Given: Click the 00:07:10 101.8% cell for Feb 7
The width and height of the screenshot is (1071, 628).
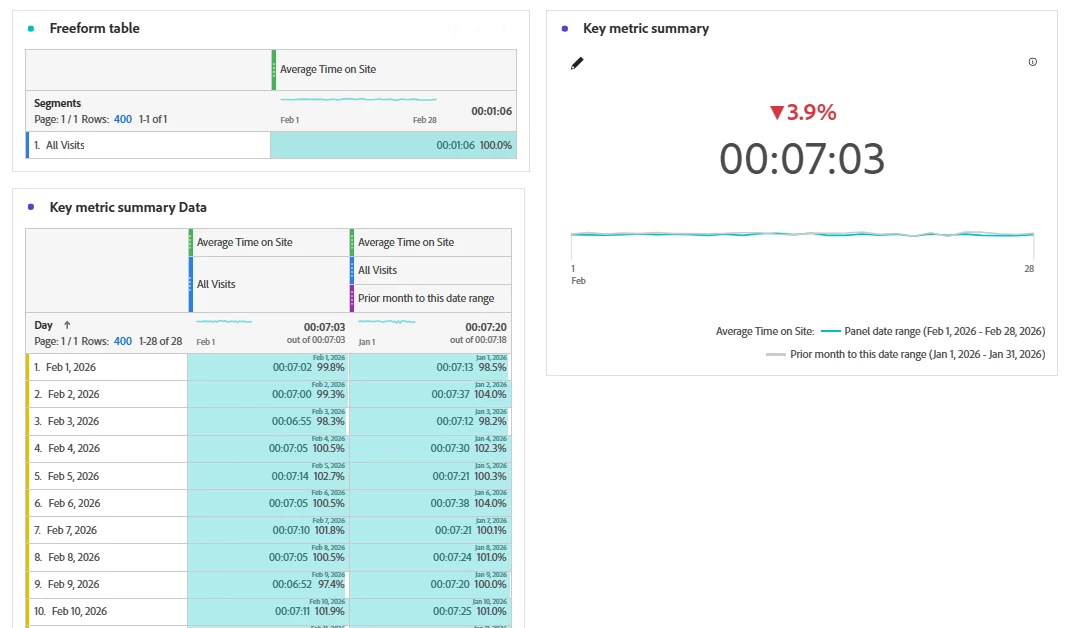Looking at the screenshot, I should click(268, 530).
